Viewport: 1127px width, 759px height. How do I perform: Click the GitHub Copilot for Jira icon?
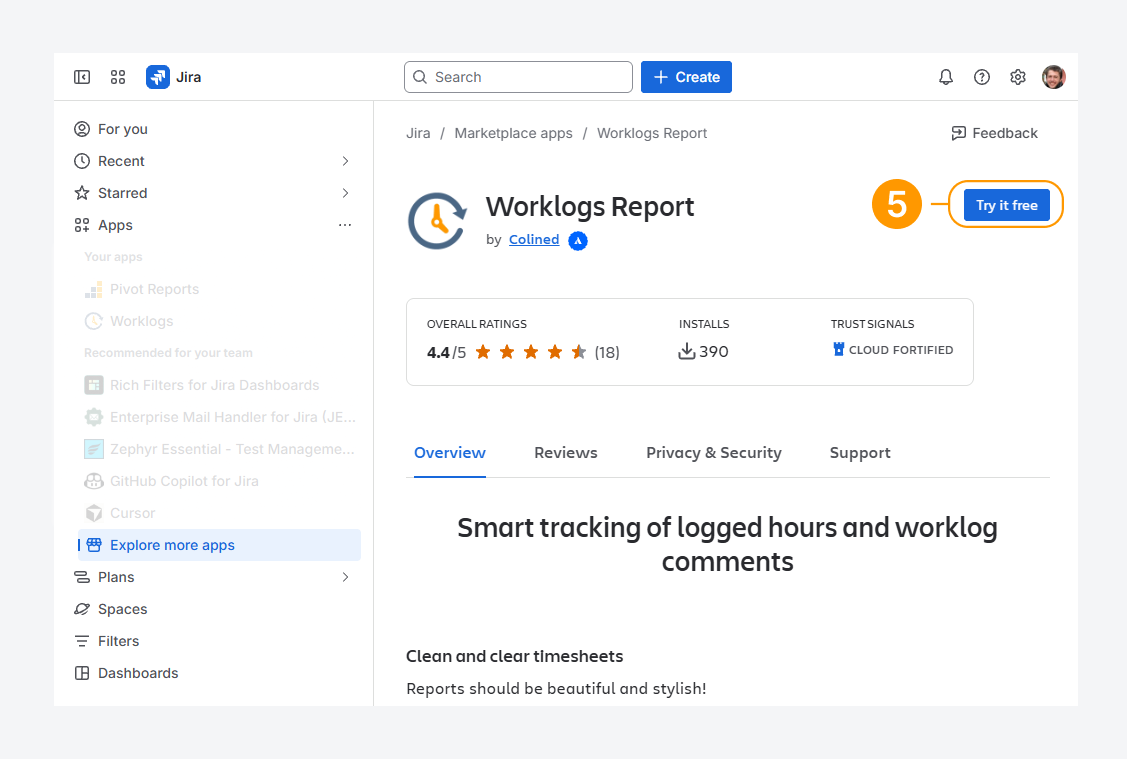[93, 481]
